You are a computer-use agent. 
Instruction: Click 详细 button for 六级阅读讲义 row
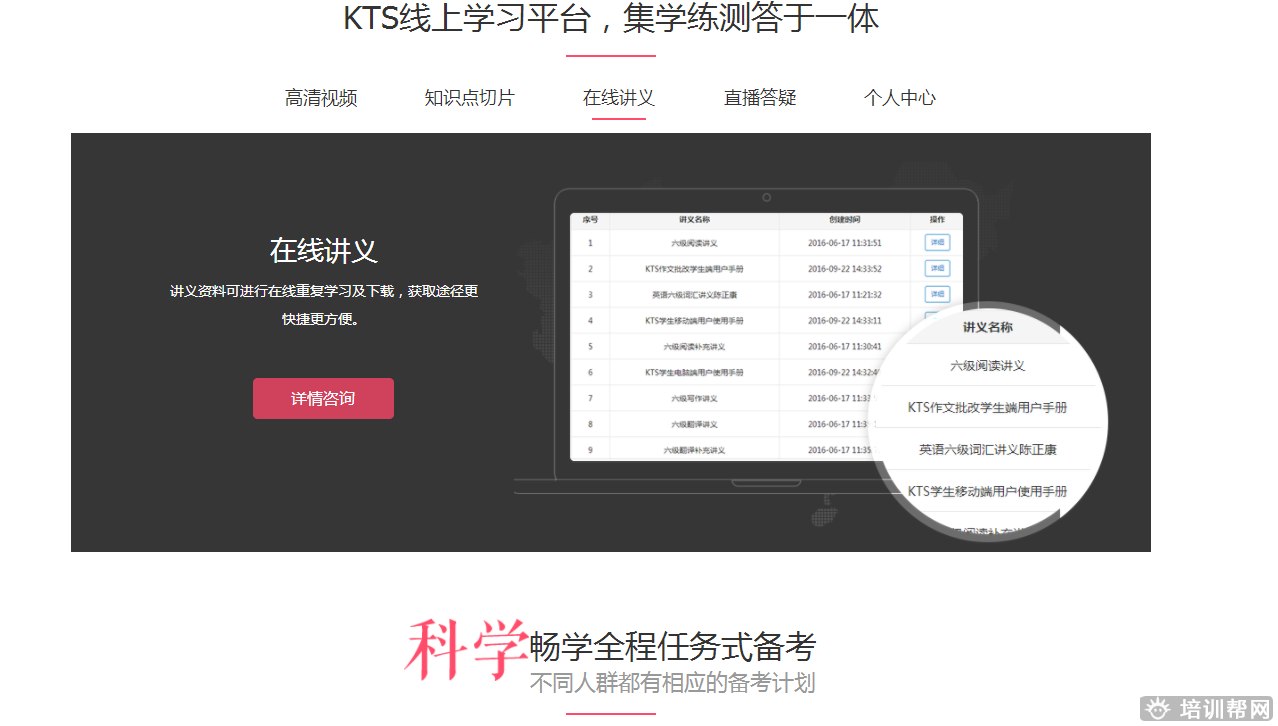tap(937, 242)
